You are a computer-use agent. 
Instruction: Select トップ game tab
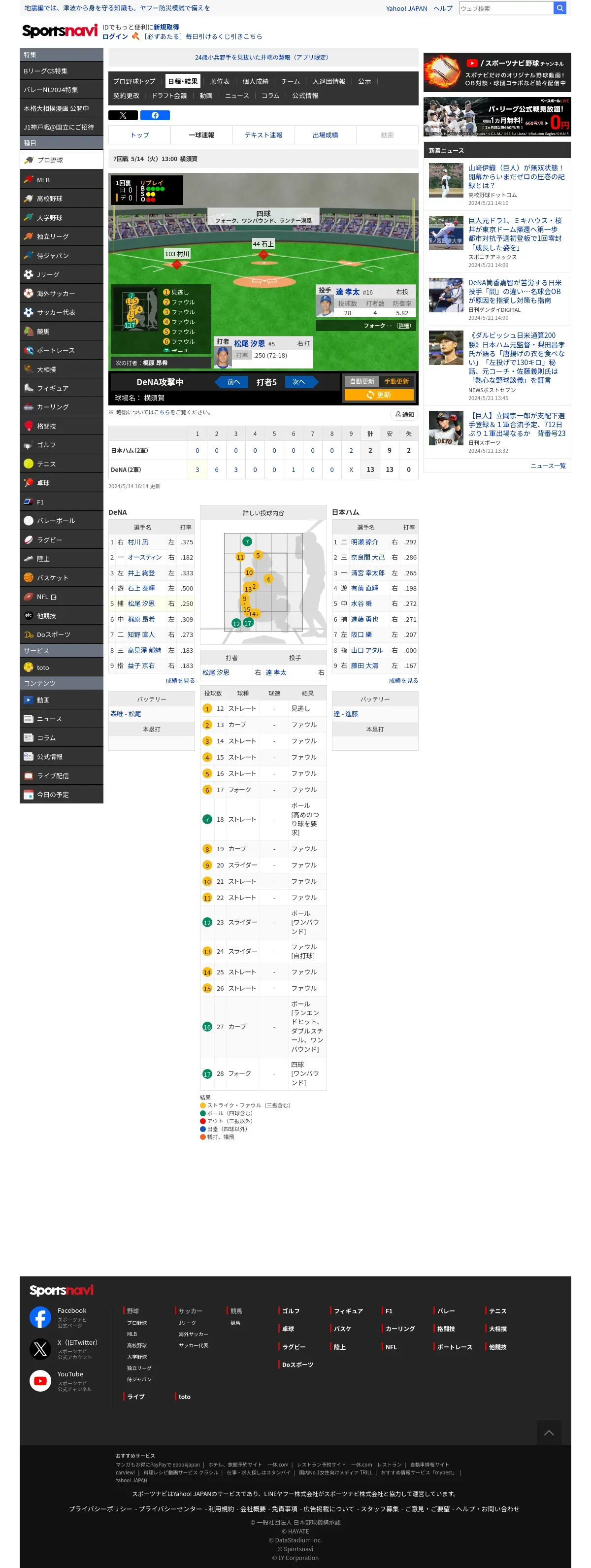[x=139, y=134]
